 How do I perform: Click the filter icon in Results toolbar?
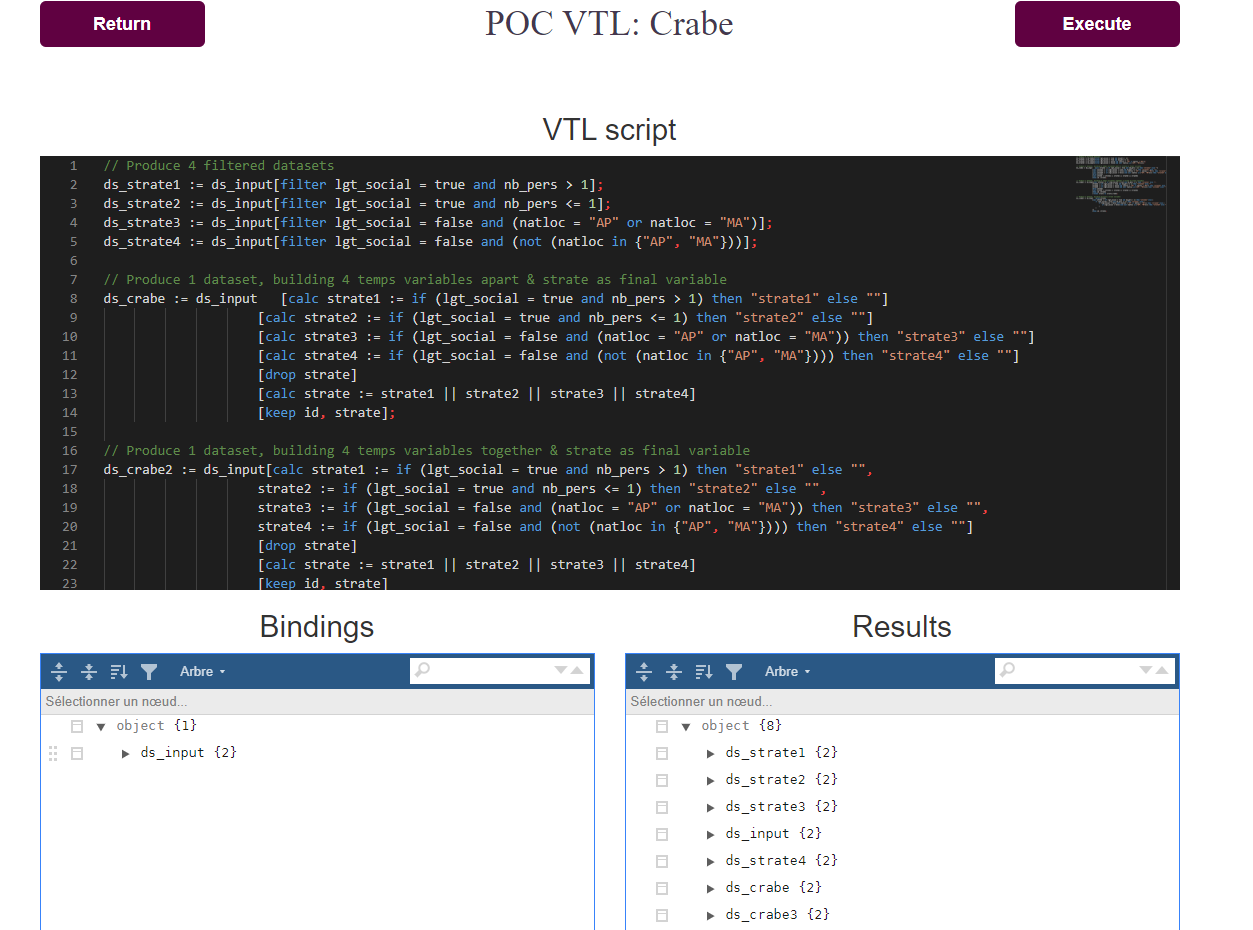point(734,672)
